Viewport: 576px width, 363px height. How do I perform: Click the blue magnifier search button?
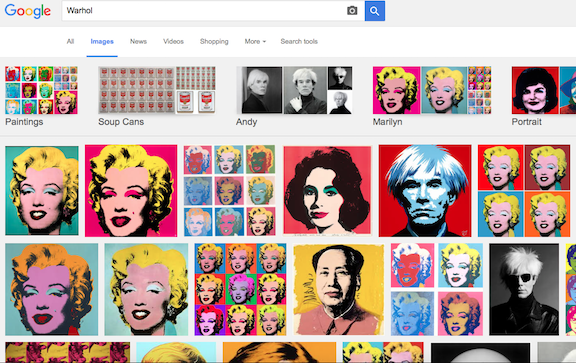coord(375,11)
